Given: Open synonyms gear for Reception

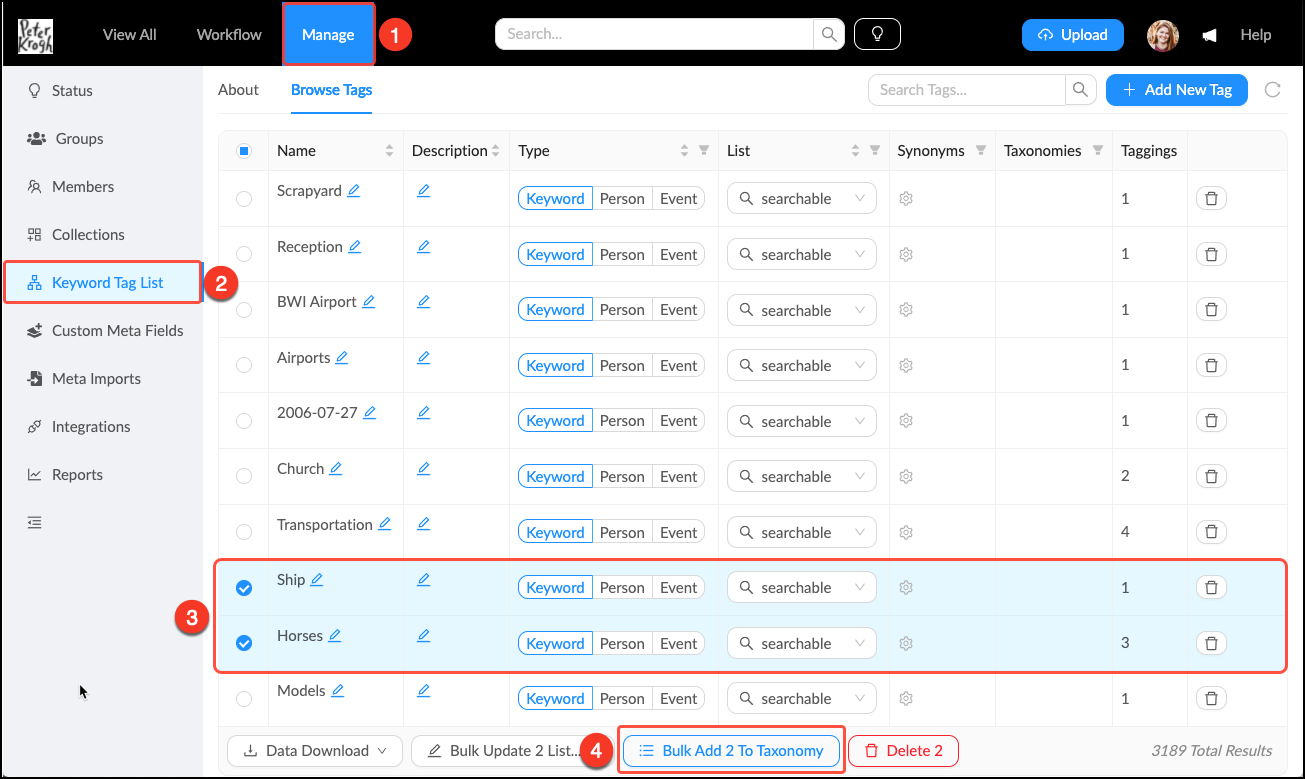Looking at the screenshot, I should [906, 254].
